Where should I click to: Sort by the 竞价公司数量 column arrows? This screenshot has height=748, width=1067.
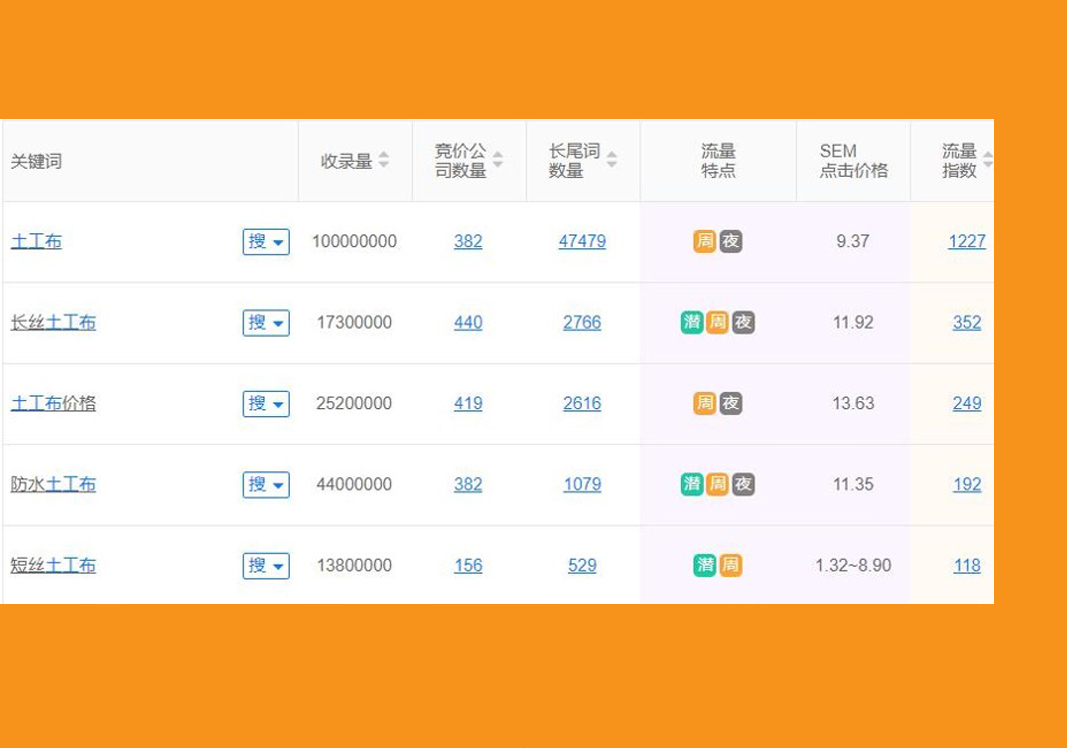[x=498, y=160]
